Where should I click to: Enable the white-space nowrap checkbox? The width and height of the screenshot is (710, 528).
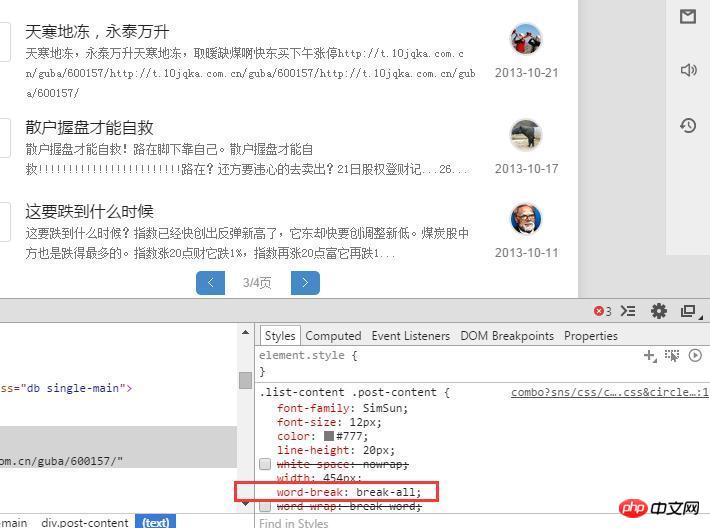click(x=265, y=464)
